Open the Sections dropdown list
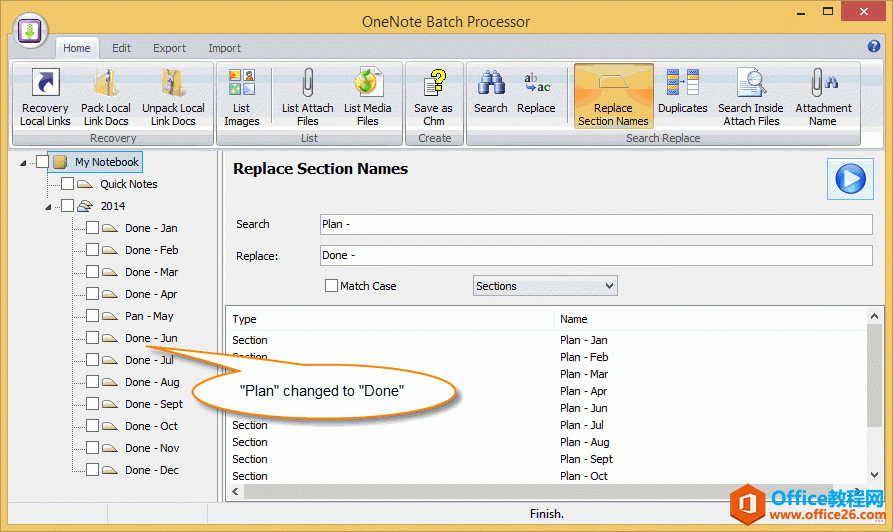 click(545, 286)
